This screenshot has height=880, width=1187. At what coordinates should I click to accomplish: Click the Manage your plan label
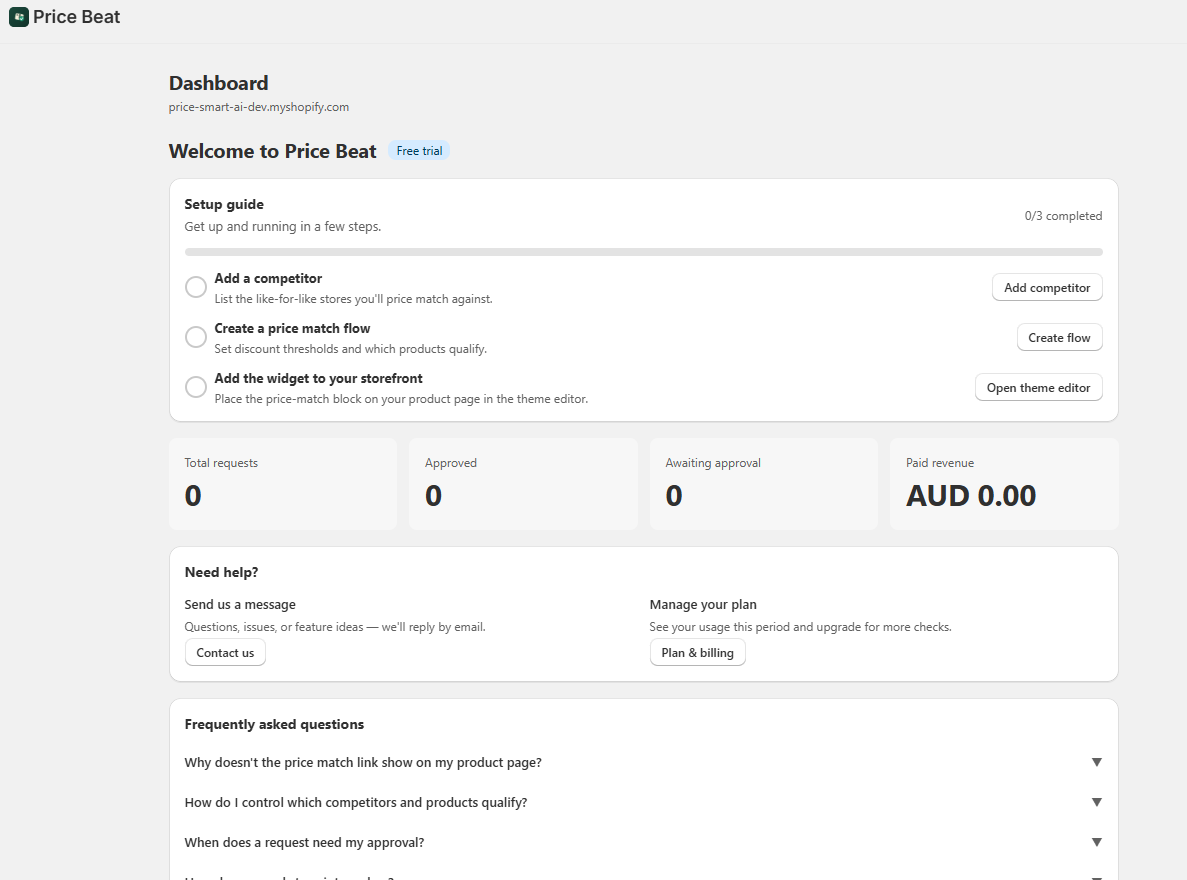pyautogui.click(x=703, y=604)
